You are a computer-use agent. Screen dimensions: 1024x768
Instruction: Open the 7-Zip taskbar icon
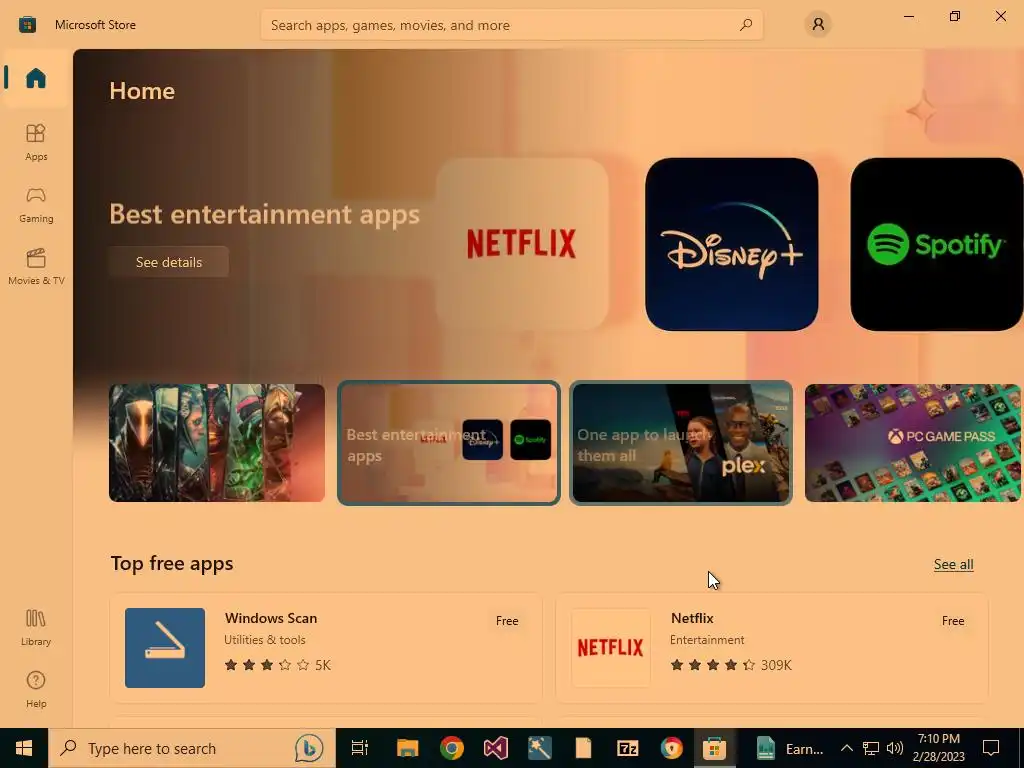628,748
